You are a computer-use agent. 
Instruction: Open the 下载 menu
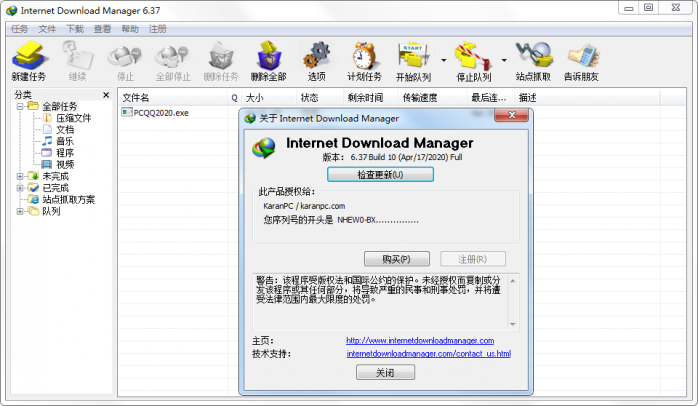[x=75, y=29]
